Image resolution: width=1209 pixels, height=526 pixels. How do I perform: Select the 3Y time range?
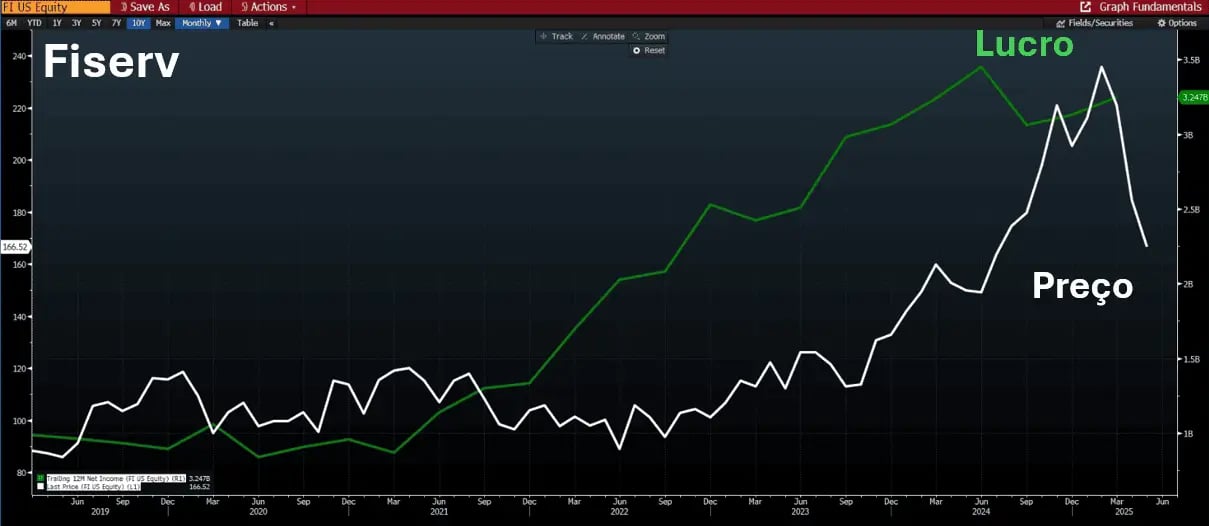(x=76, y=22)
